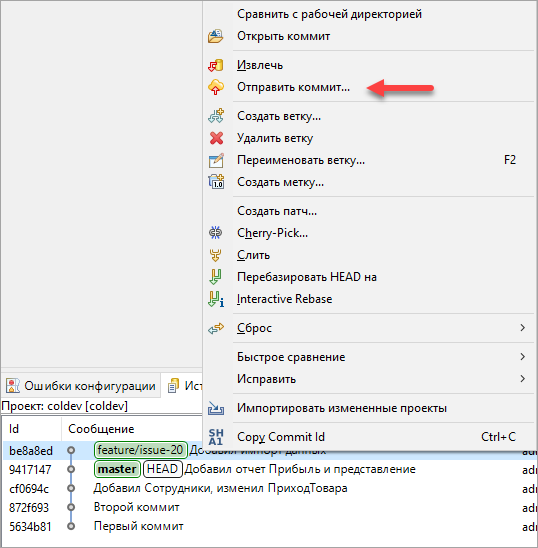538x548 pixels.
Task: Click the Извлечь checkout icon
Action: coord(216,65)
